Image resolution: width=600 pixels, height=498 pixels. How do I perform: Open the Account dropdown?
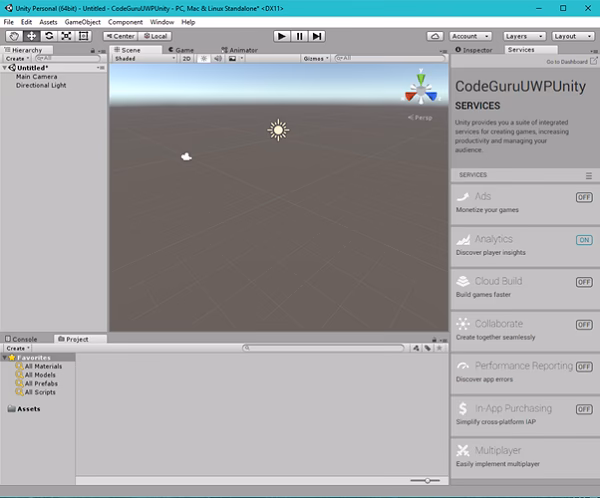coord(470,36)
